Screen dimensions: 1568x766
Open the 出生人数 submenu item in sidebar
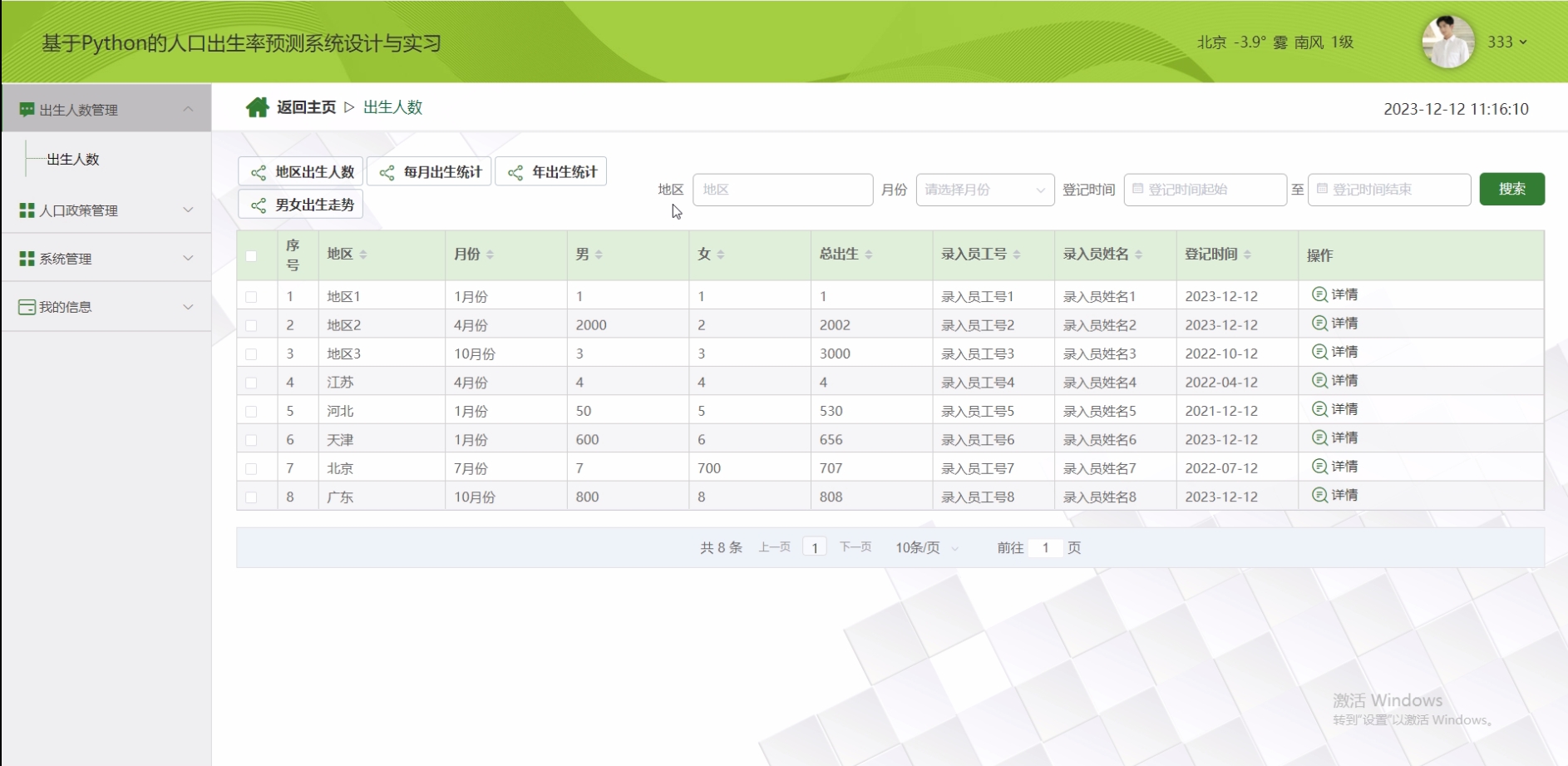point(73,159)
